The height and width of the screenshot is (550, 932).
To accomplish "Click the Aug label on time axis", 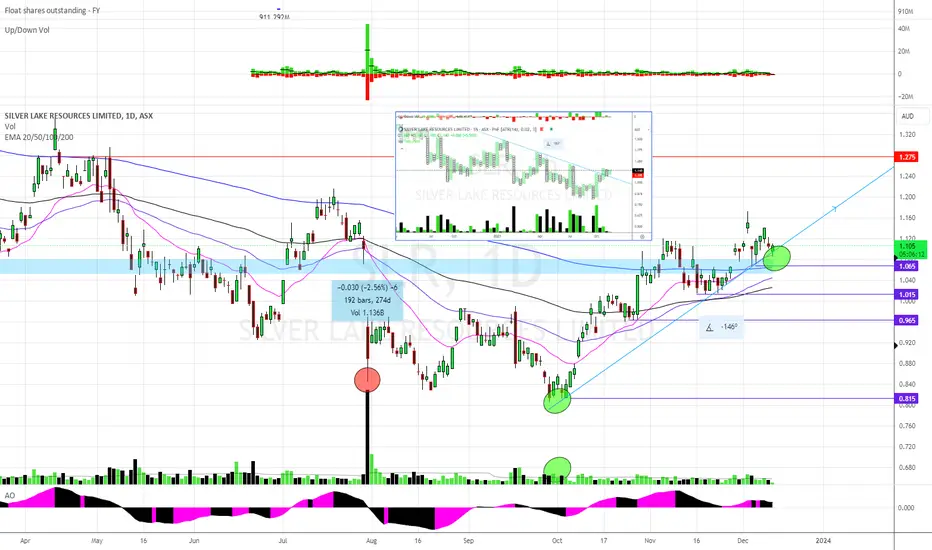I will click(371, 541).
